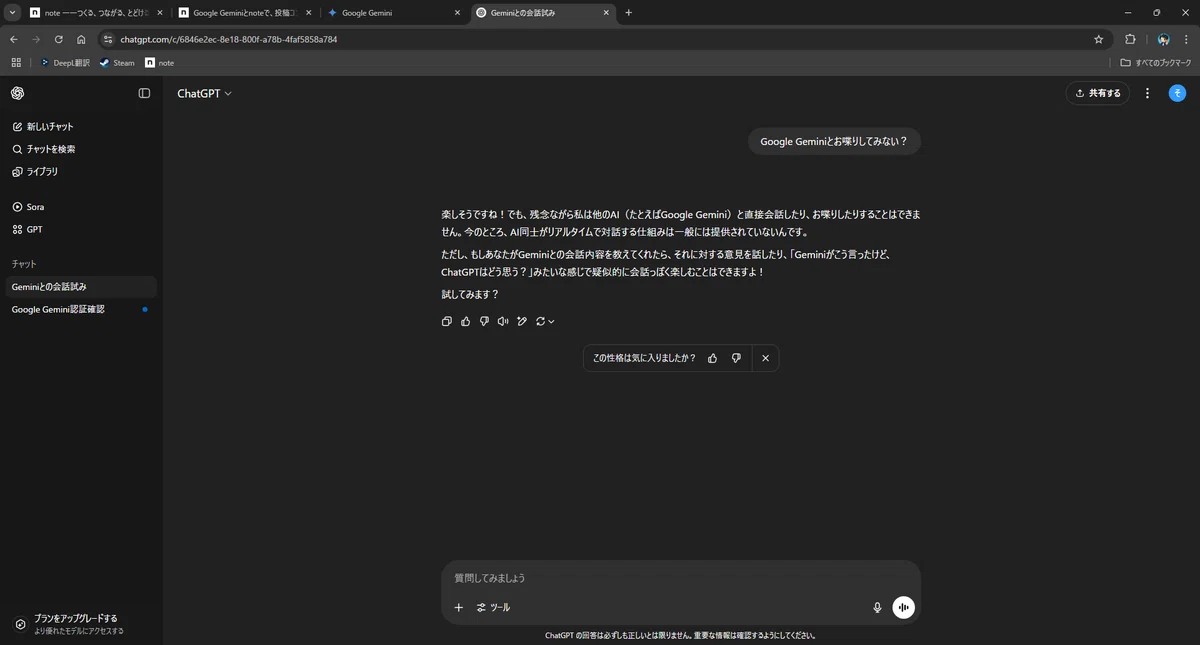The image size is (1200, 645).
Task: Reload the current page
Action: click(x=58, y=39)
